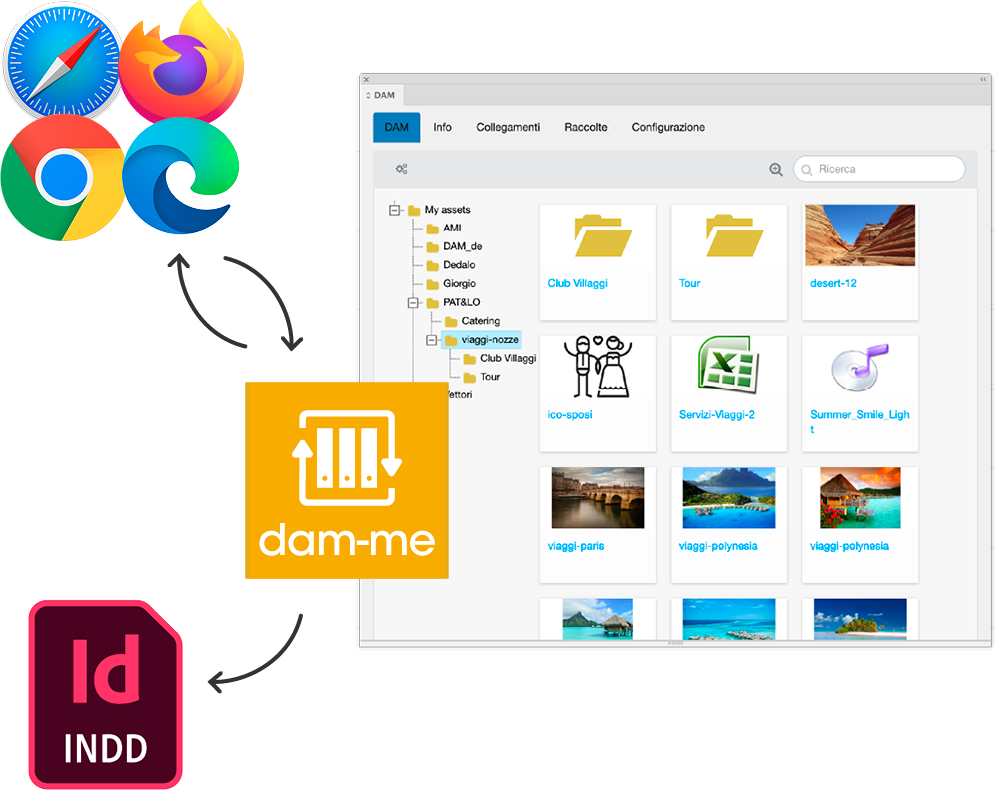Click the My assets root folder
The image size is (1000, 800).
pos(439,210)
